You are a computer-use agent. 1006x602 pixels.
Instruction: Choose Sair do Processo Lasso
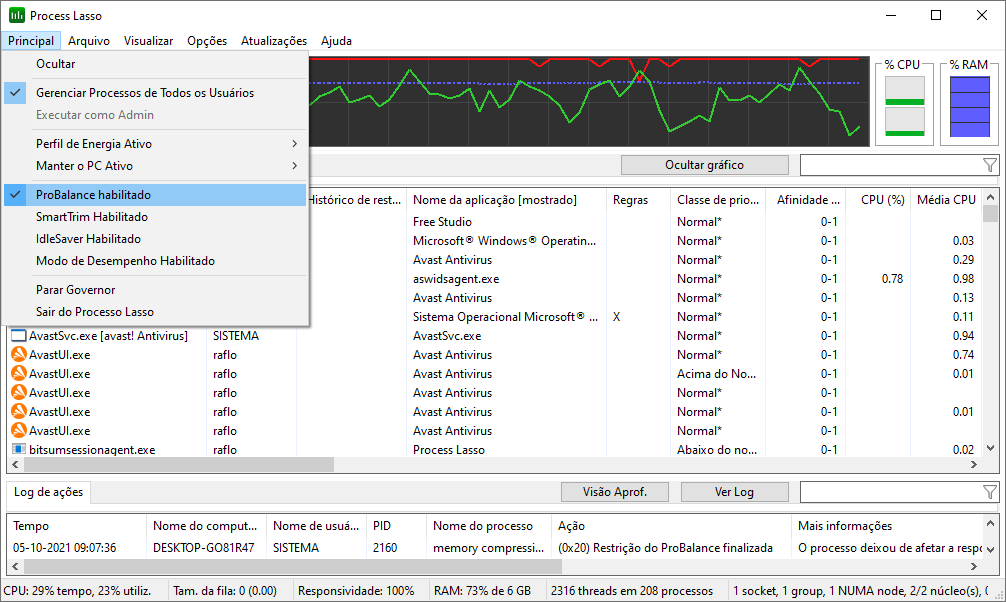tap(155, 312)
